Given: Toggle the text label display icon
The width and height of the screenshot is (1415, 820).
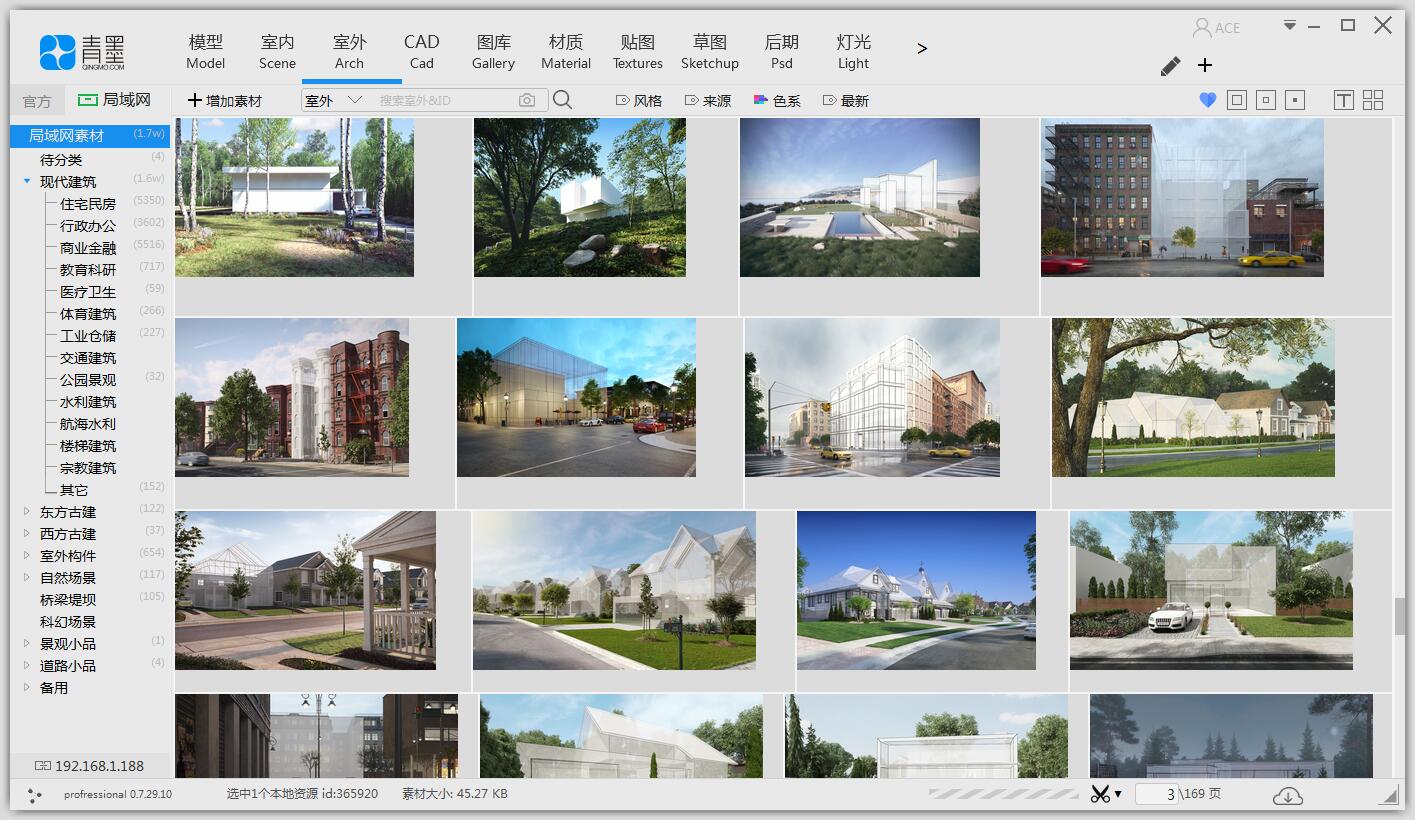Looking at the screenshot, I should (1343, 100).
